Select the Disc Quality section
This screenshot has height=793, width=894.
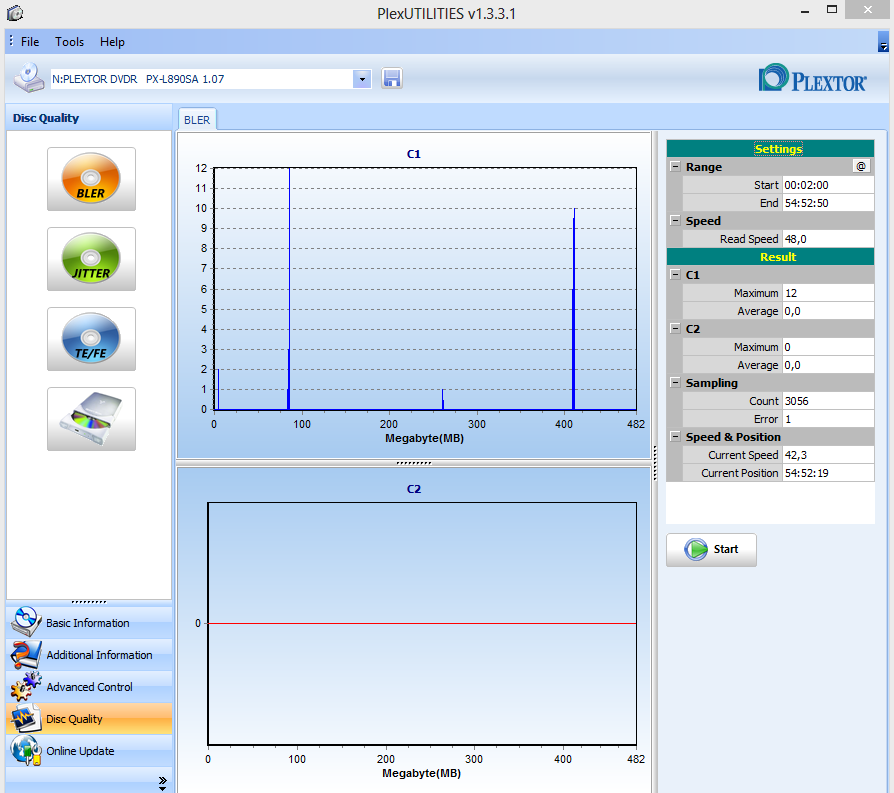89,718
